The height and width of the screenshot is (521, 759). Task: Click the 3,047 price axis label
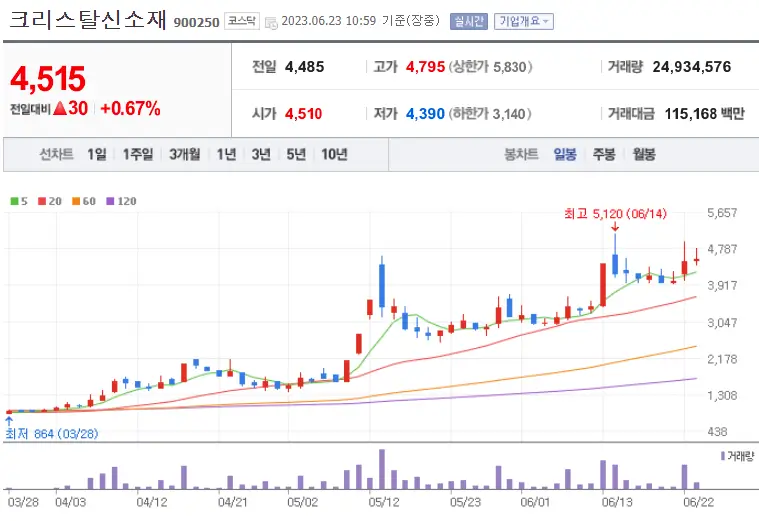point(722,322)
